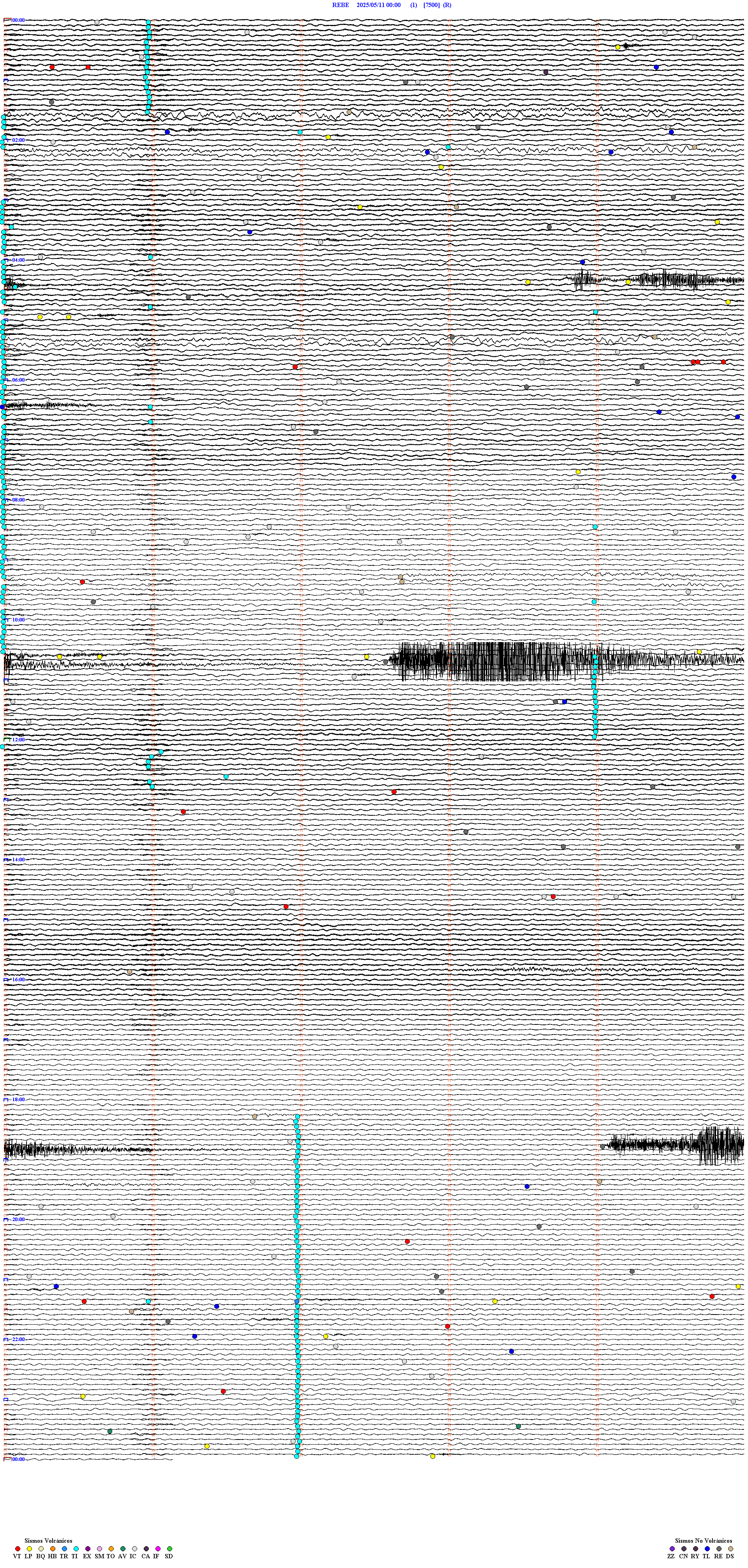Click the light gray IC legend swatch

tap(135, 1548)
